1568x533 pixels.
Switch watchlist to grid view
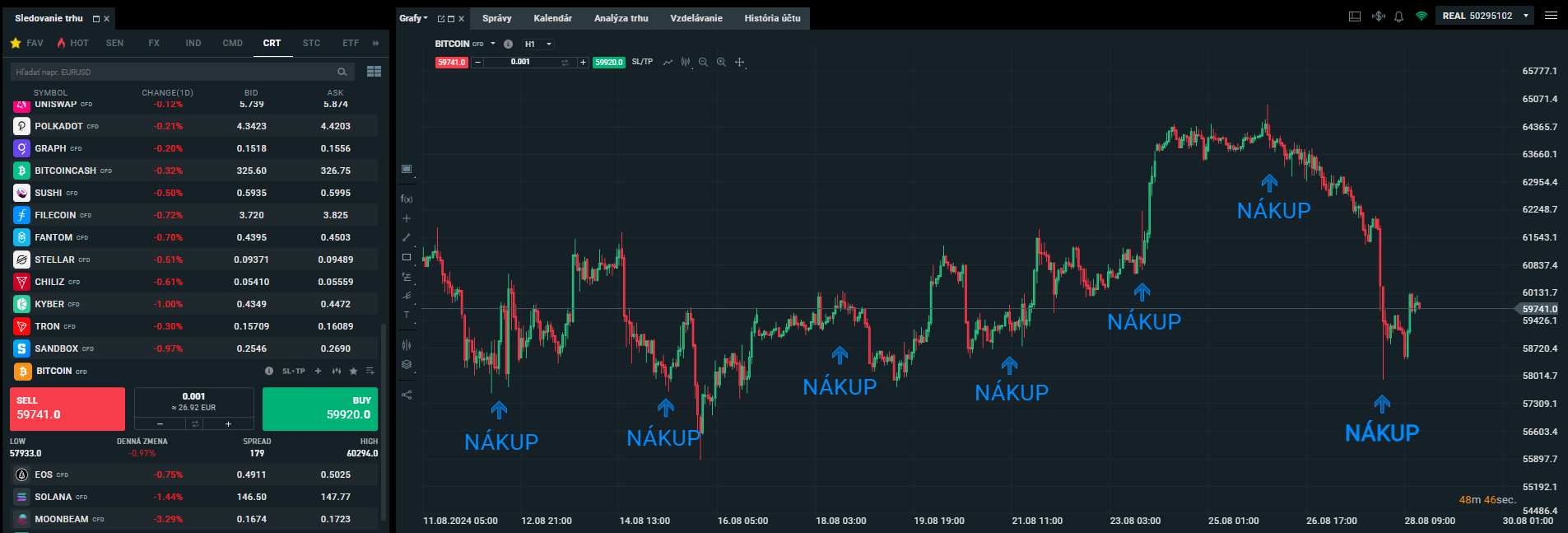(374, 72)
